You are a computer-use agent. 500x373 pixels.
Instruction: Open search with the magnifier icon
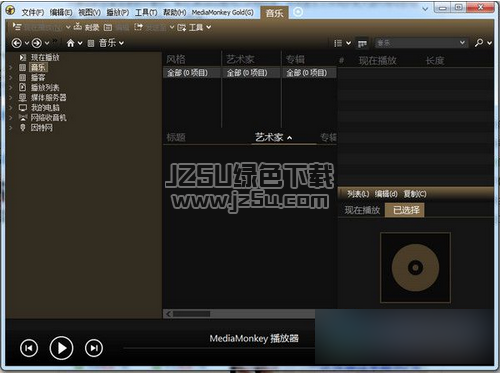coord(479,43)
